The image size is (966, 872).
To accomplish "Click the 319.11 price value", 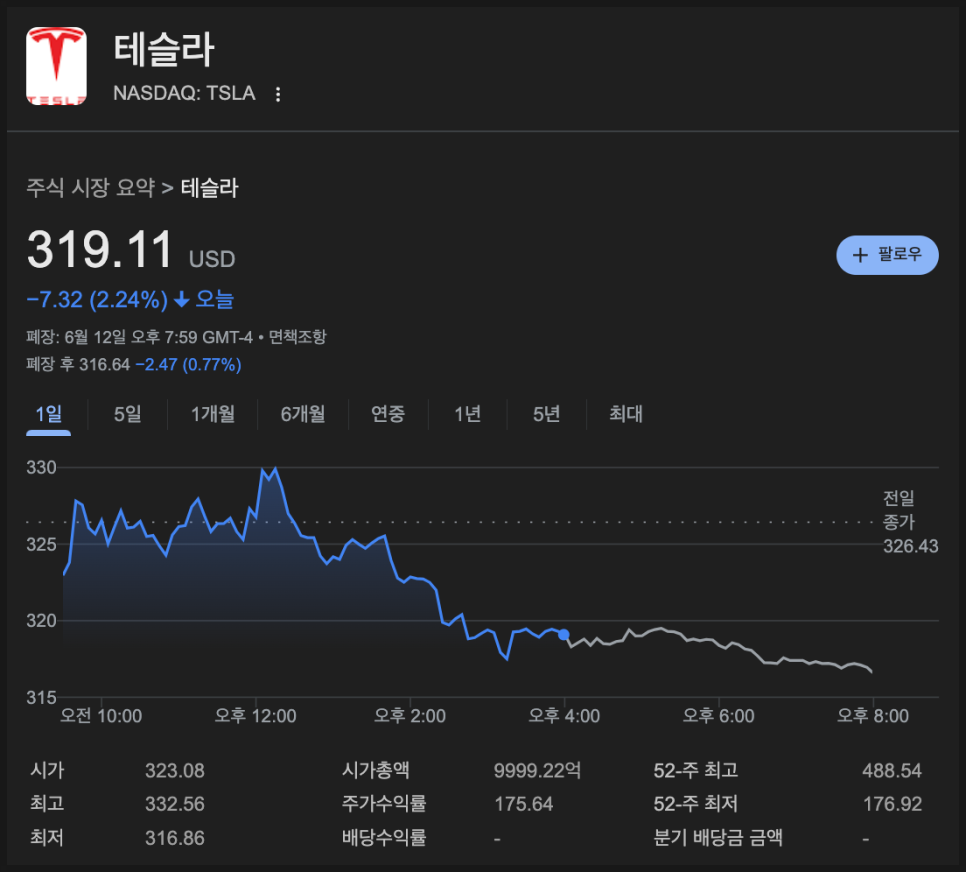I will pos(100,249).
